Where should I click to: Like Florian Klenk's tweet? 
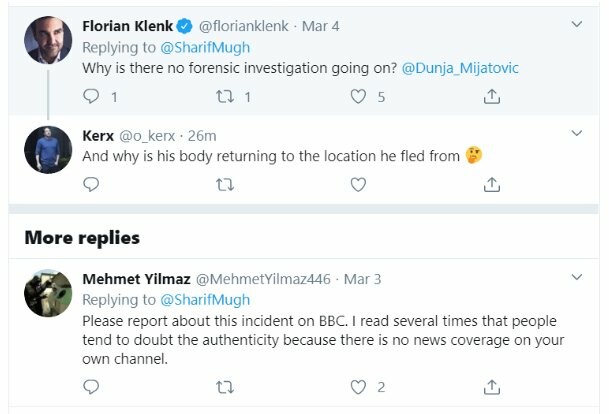(x=358, y=96)
